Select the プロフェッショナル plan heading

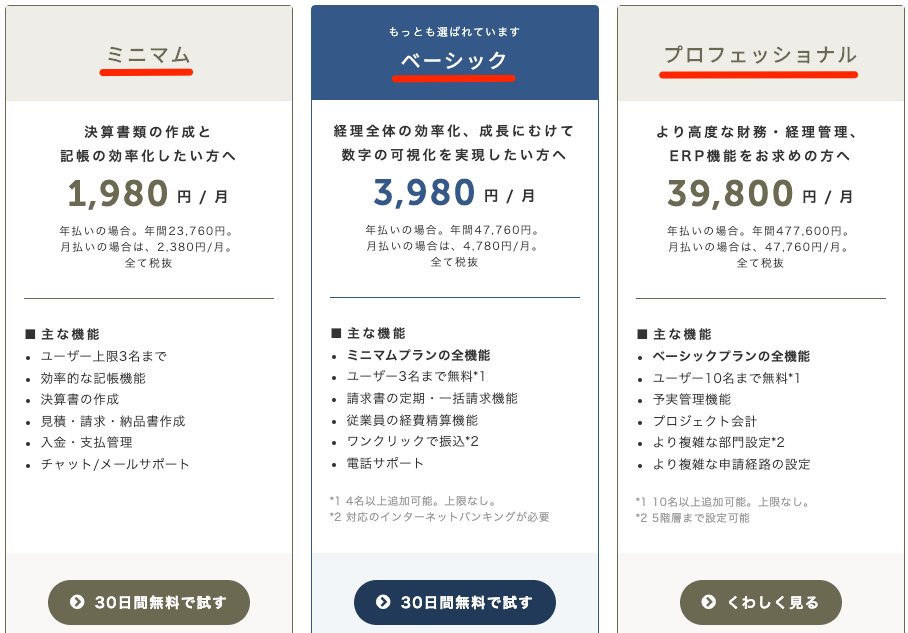tap(760, 55)
